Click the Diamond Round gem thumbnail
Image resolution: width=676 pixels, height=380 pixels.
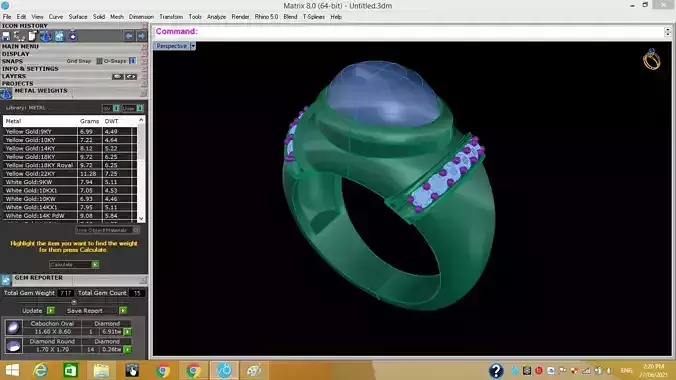[x=13, y=345]
